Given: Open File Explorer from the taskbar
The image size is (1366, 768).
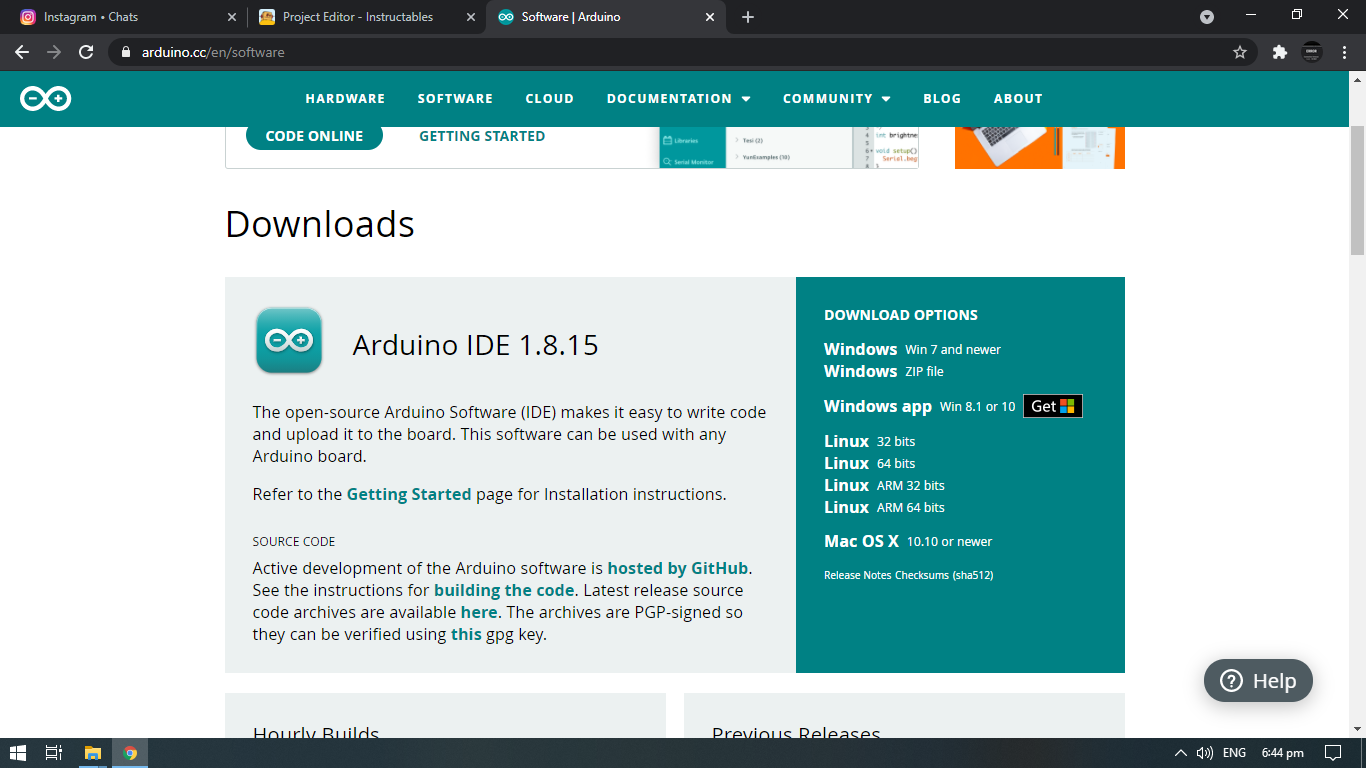Looking at the screenshot, I should [92, 753].
